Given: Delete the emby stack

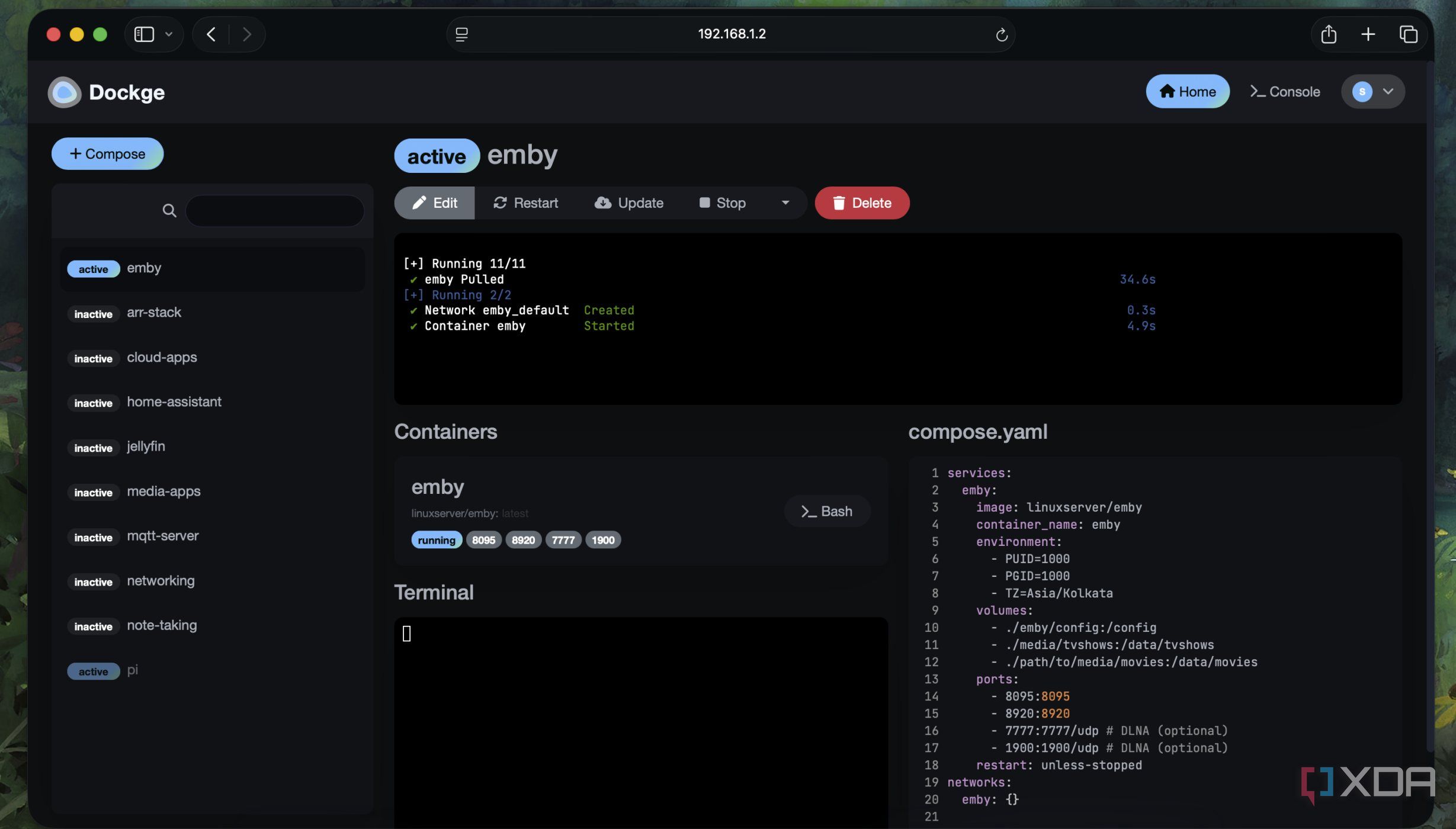Looking at the screenshot, I should click(862, 203).
